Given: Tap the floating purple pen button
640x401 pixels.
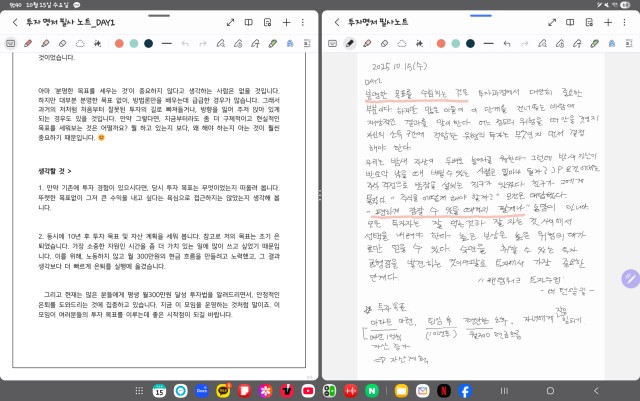Looking at the screenshot, I should click(630, 279).
